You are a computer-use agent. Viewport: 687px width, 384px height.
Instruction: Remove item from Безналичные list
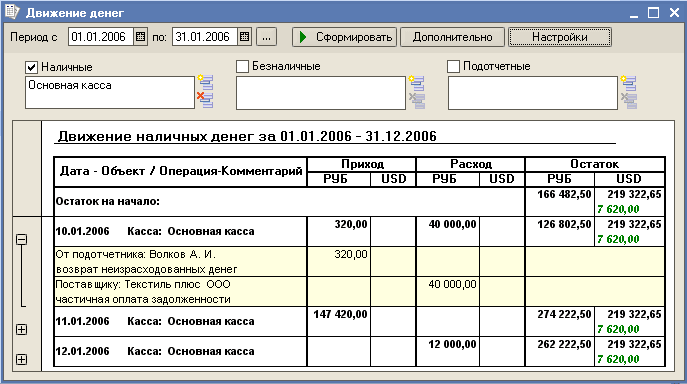click(417, 100)
